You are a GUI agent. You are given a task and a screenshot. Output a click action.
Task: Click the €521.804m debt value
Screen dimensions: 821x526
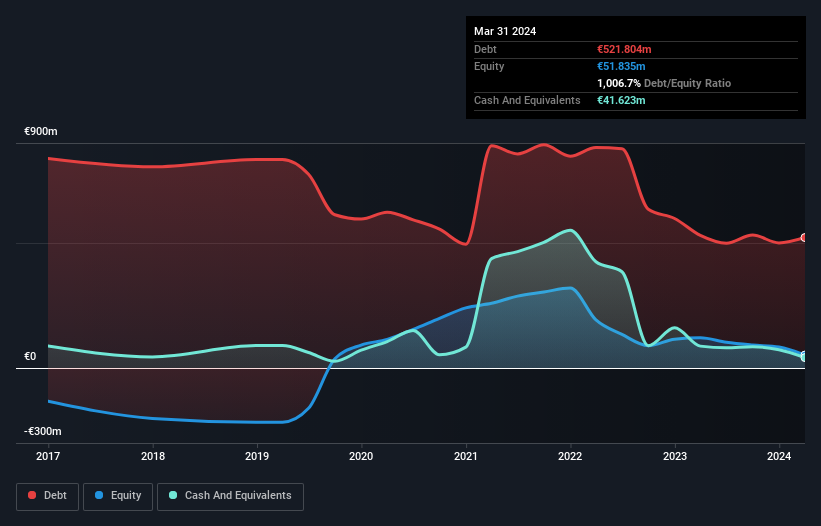[624, 49]
